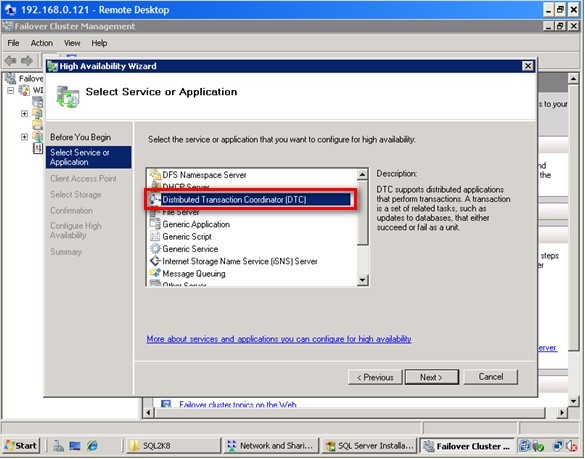Image resolution: width=585 pixels, height=459 pixels.
Task: Cancel the High Availability Wizard
Action: pos(491,377)
